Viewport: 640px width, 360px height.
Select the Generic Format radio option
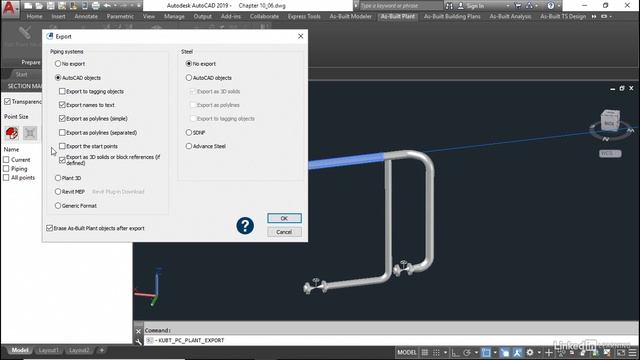pyautogui.click(x=58, y=206)
